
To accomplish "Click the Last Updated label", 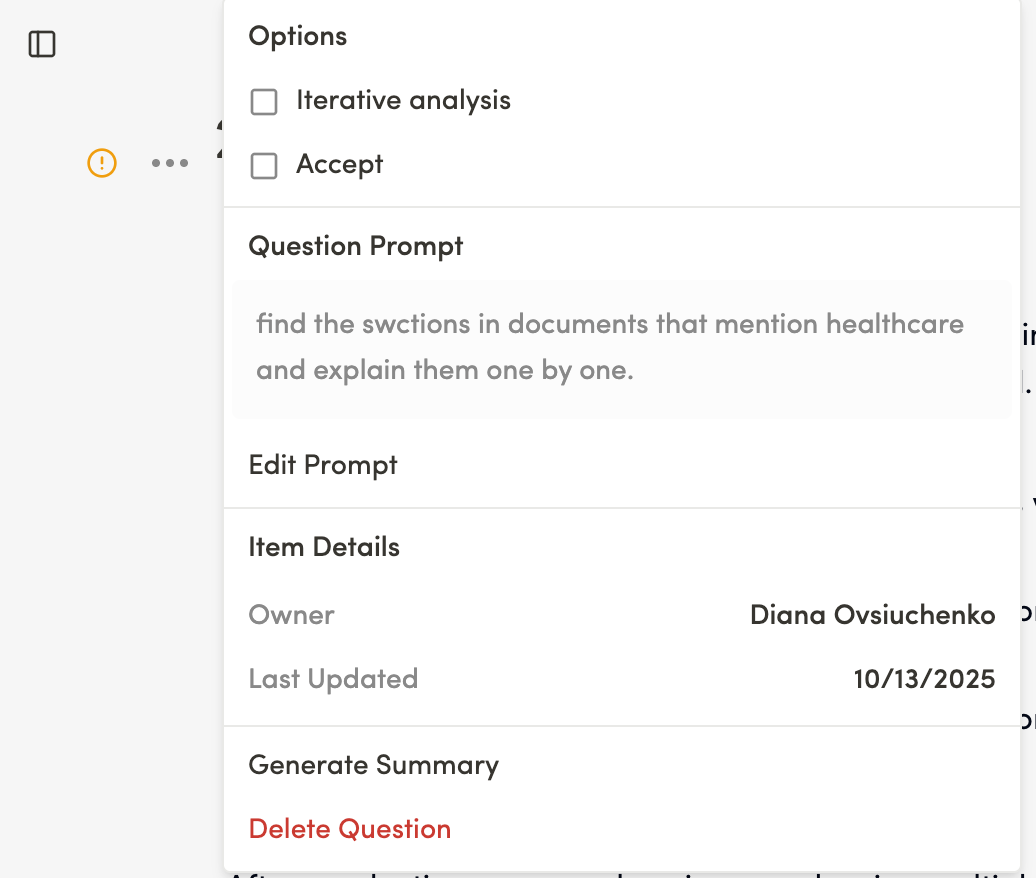I will coord(333,679).
